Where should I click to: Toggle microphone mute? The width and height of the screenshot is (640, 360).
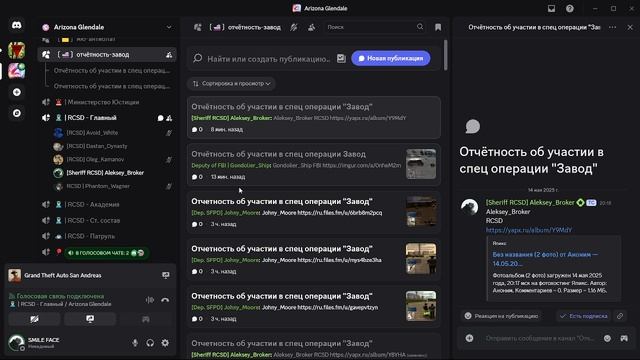pyautogui.click(x=135, y=343)
